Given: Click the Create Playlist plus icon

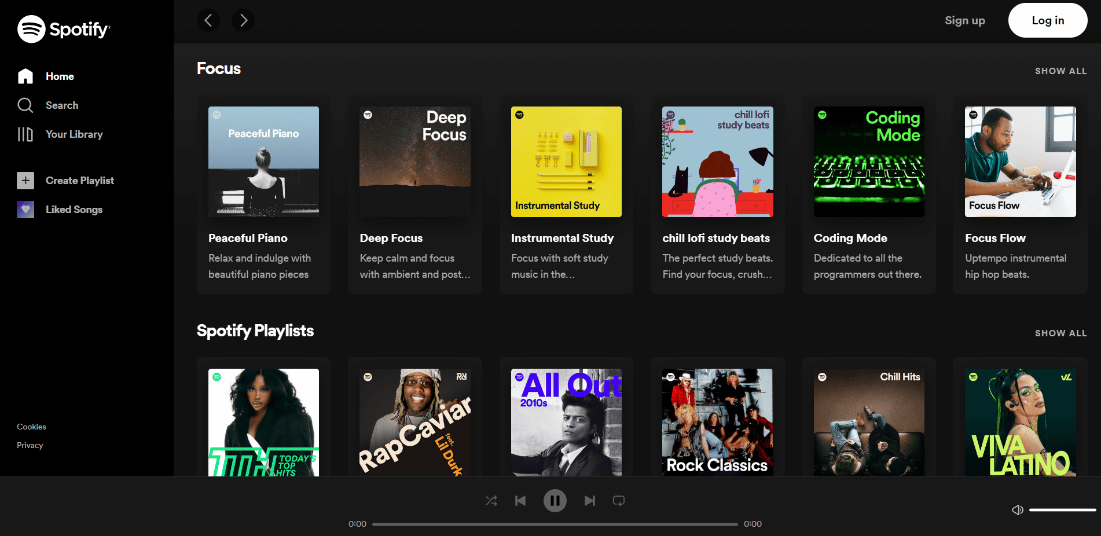Looking at the screenshot, I should (25, 181).
